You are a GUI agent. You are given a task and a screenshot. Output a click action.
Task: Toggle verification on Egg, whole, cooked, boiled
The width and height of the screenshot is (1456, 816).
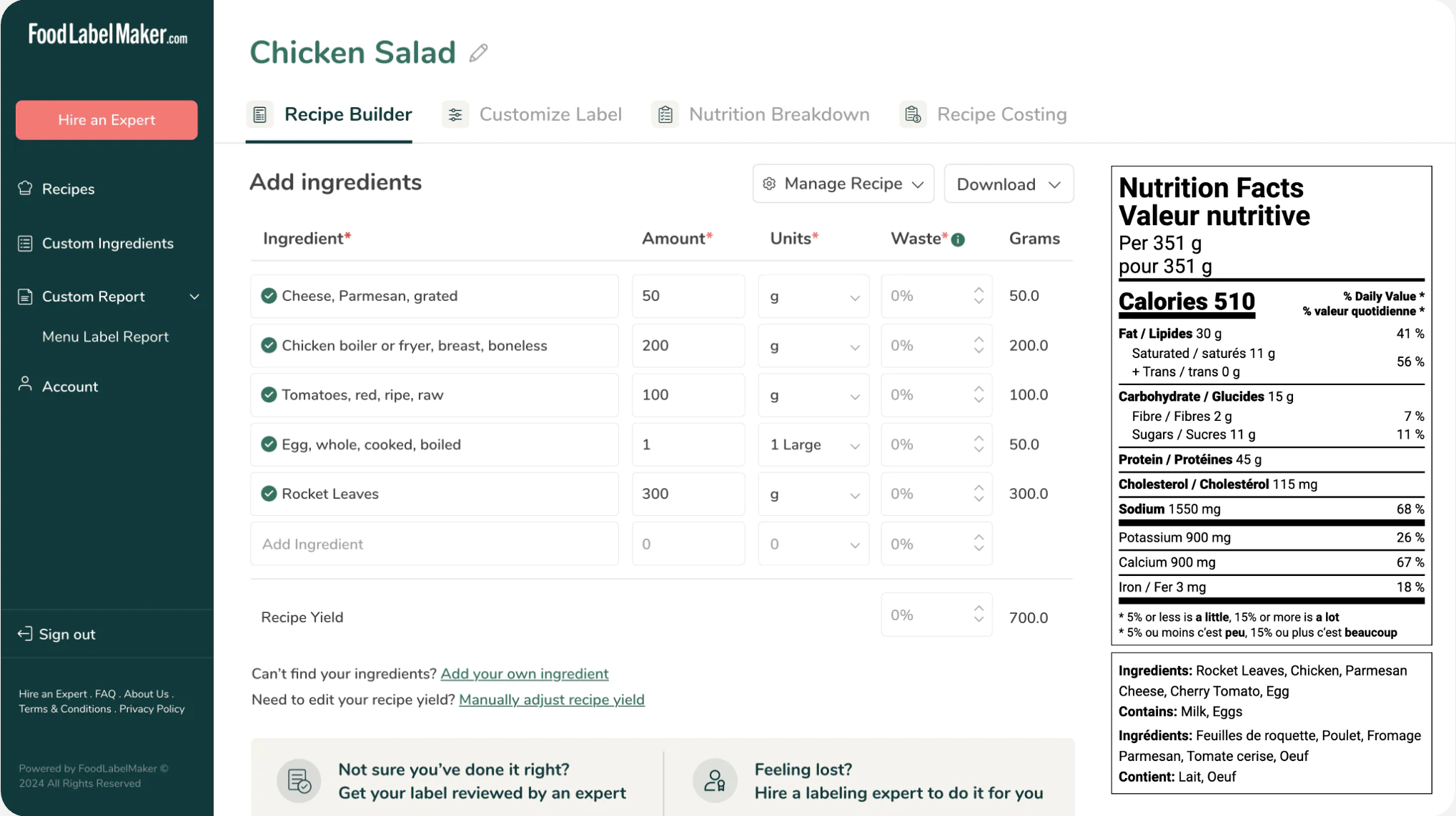coord(269,444)
